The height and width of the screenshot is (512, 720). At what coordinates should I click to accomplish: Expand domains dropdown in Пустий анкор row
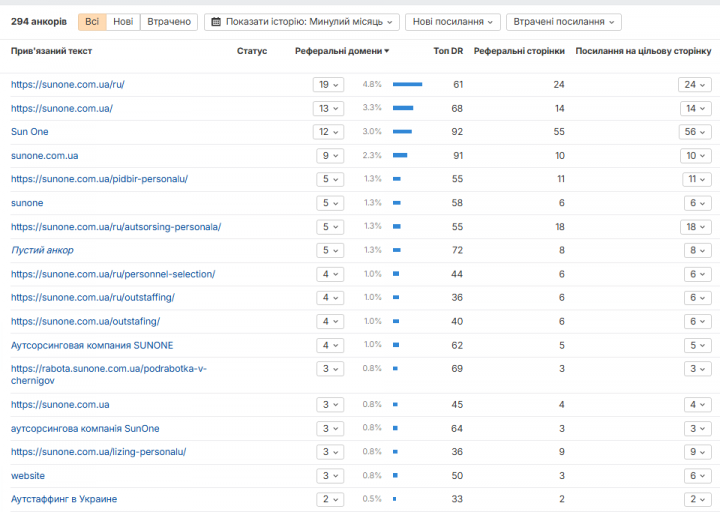(x=330, y=250)
